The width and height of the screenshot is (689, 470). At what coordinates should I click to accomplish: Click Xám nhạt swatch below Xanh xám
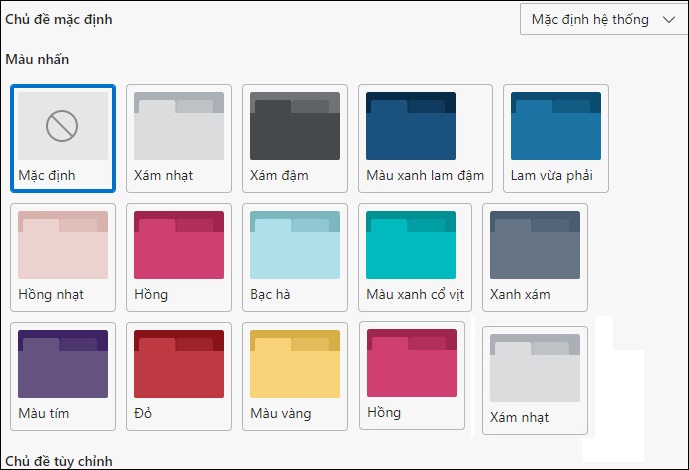[x=535, y=379]
